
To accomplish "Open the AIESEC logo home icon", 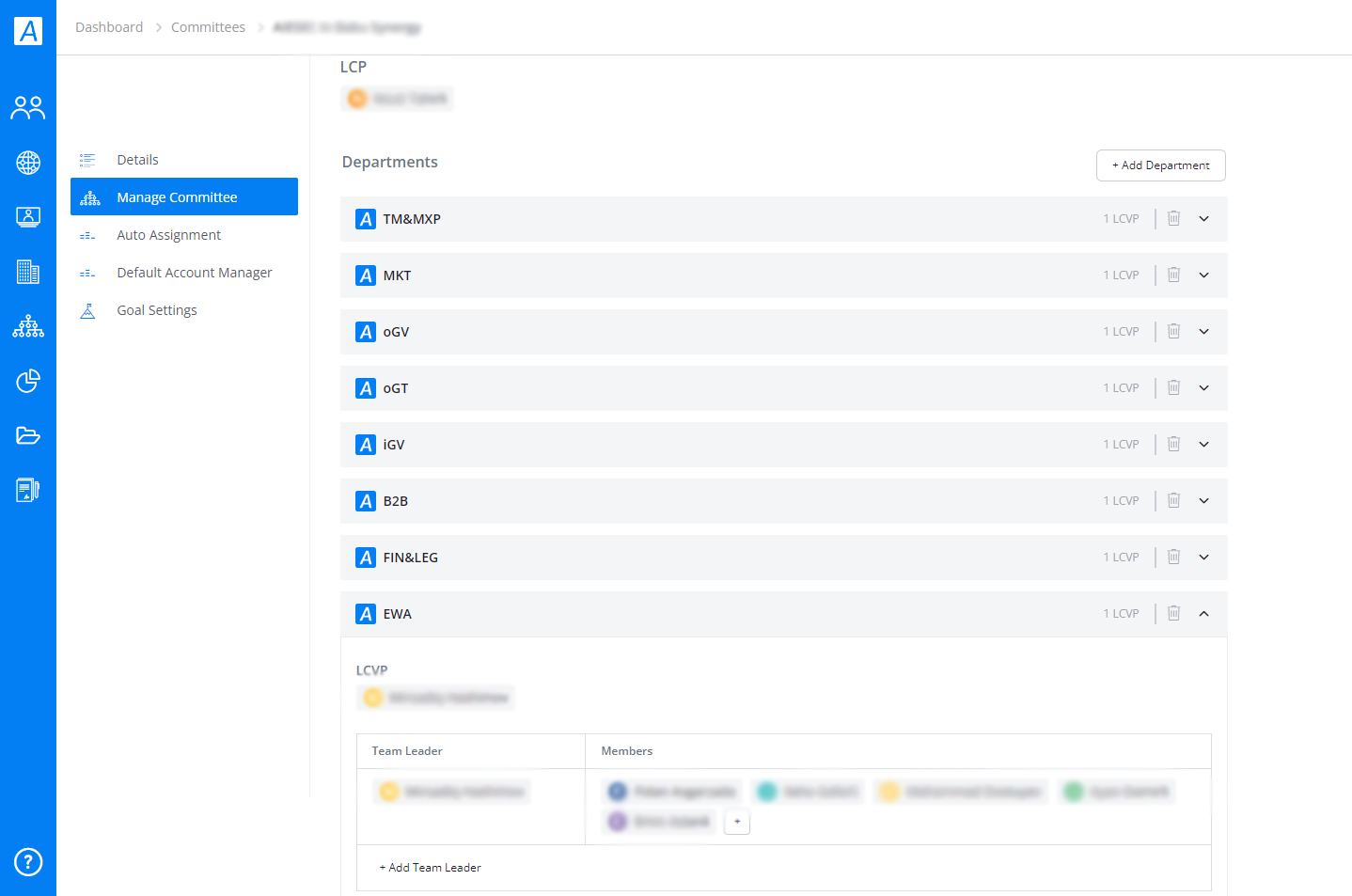I will [x=28, y=31].
